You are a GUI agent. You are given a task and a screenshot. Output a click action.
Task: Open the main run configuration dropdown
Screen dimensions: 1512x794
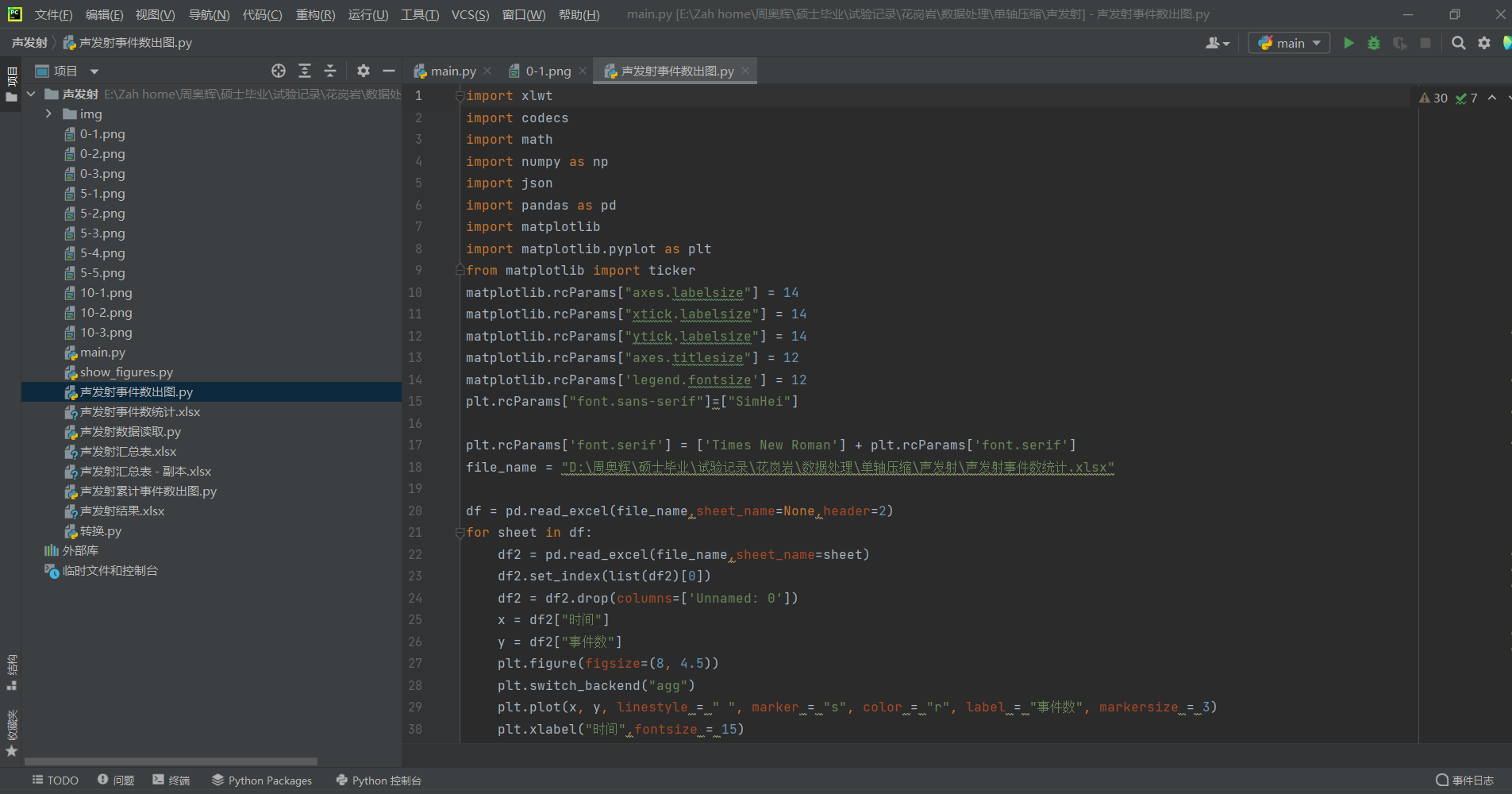point(1289,43)
